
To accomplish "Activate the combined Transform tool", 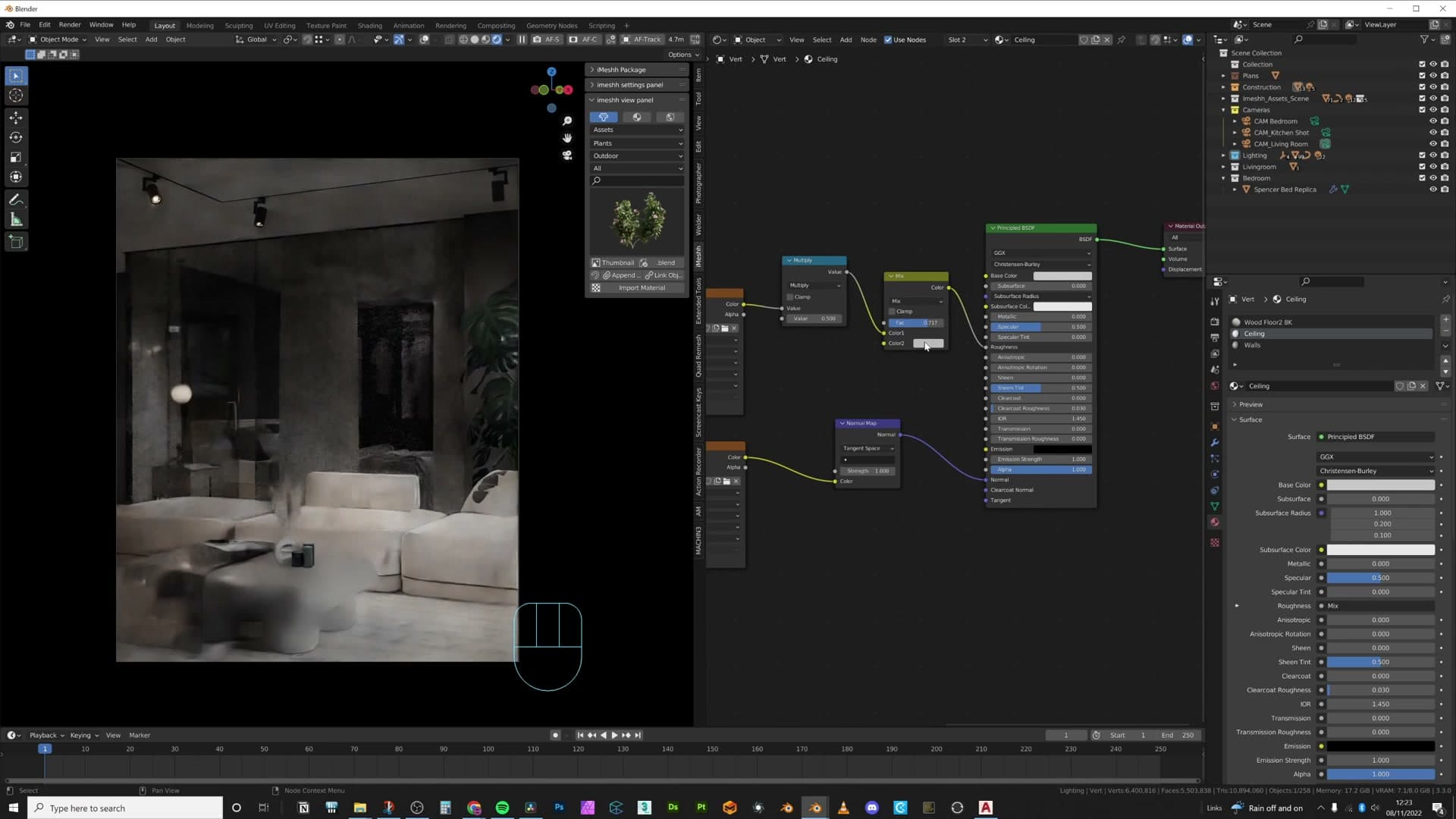I will [x=16, y=177].
